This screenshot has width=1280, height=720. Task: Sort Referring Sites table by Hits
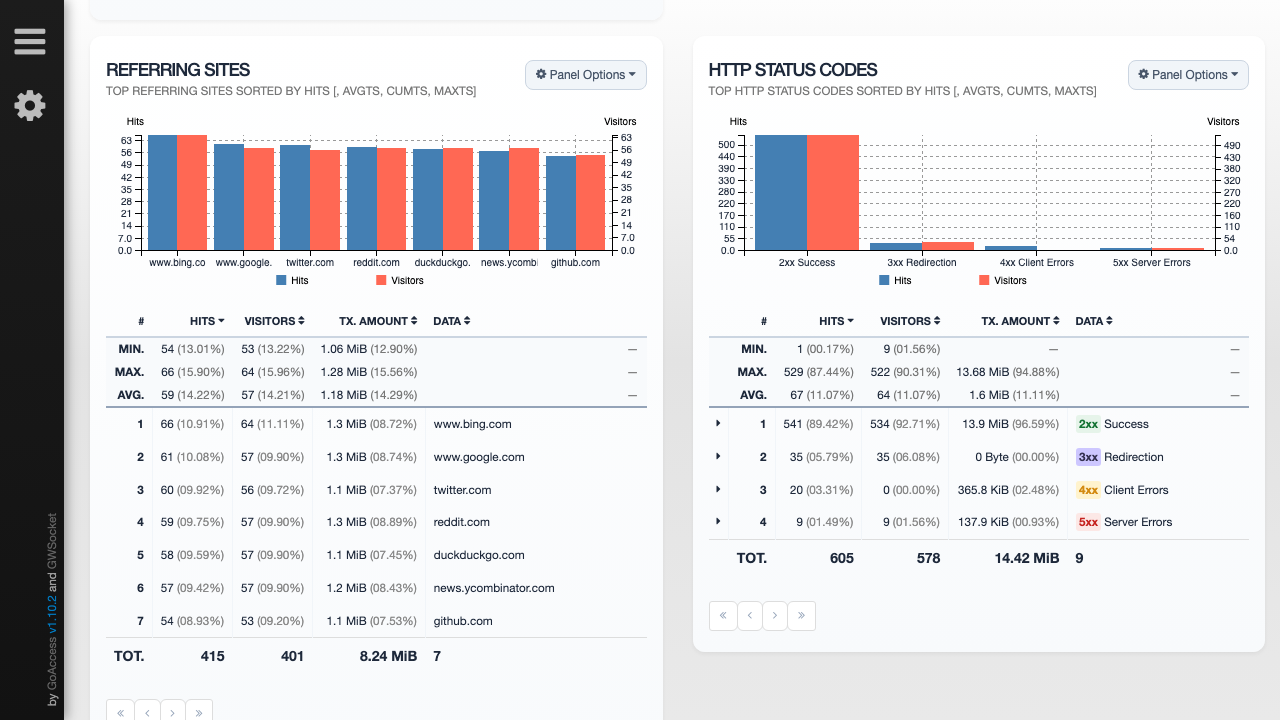pos(207,321)
